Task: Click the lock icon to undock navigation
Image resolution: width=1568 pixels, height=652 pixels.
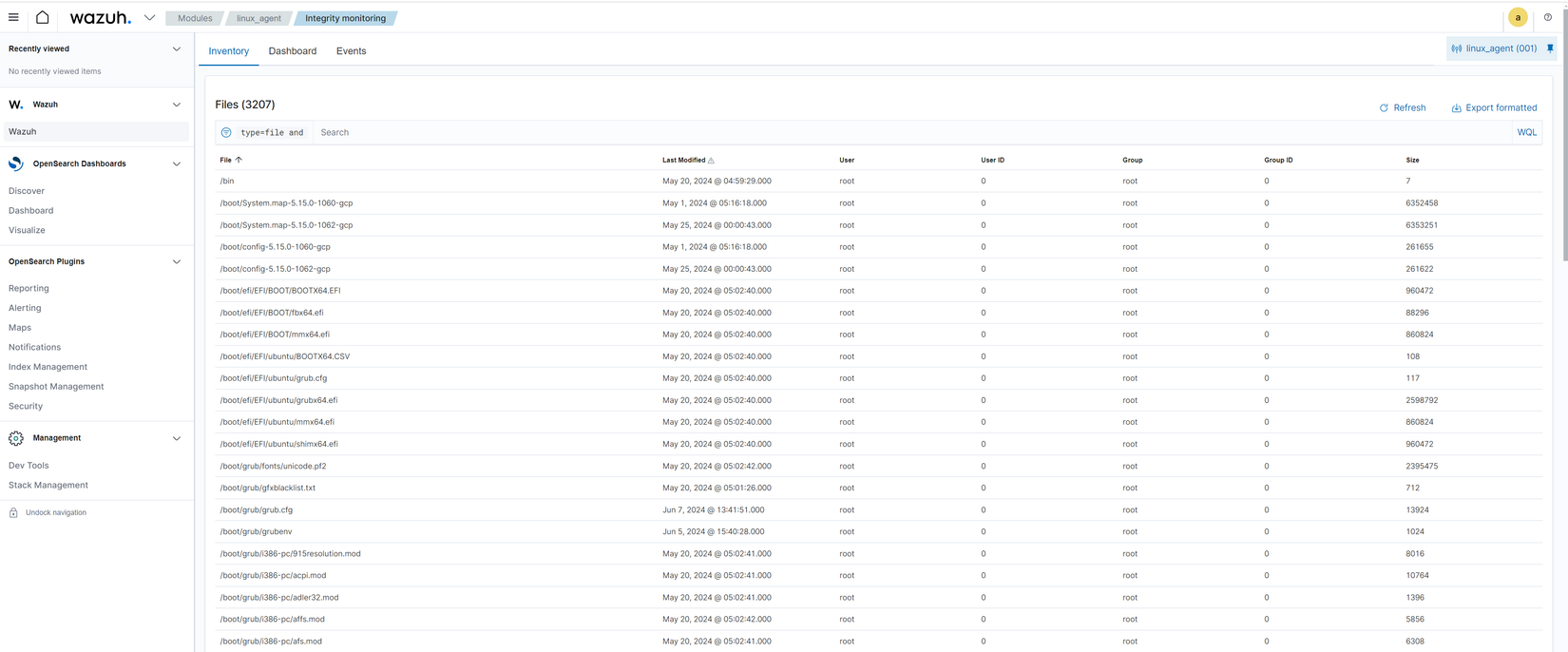Action: click(13, 512)
